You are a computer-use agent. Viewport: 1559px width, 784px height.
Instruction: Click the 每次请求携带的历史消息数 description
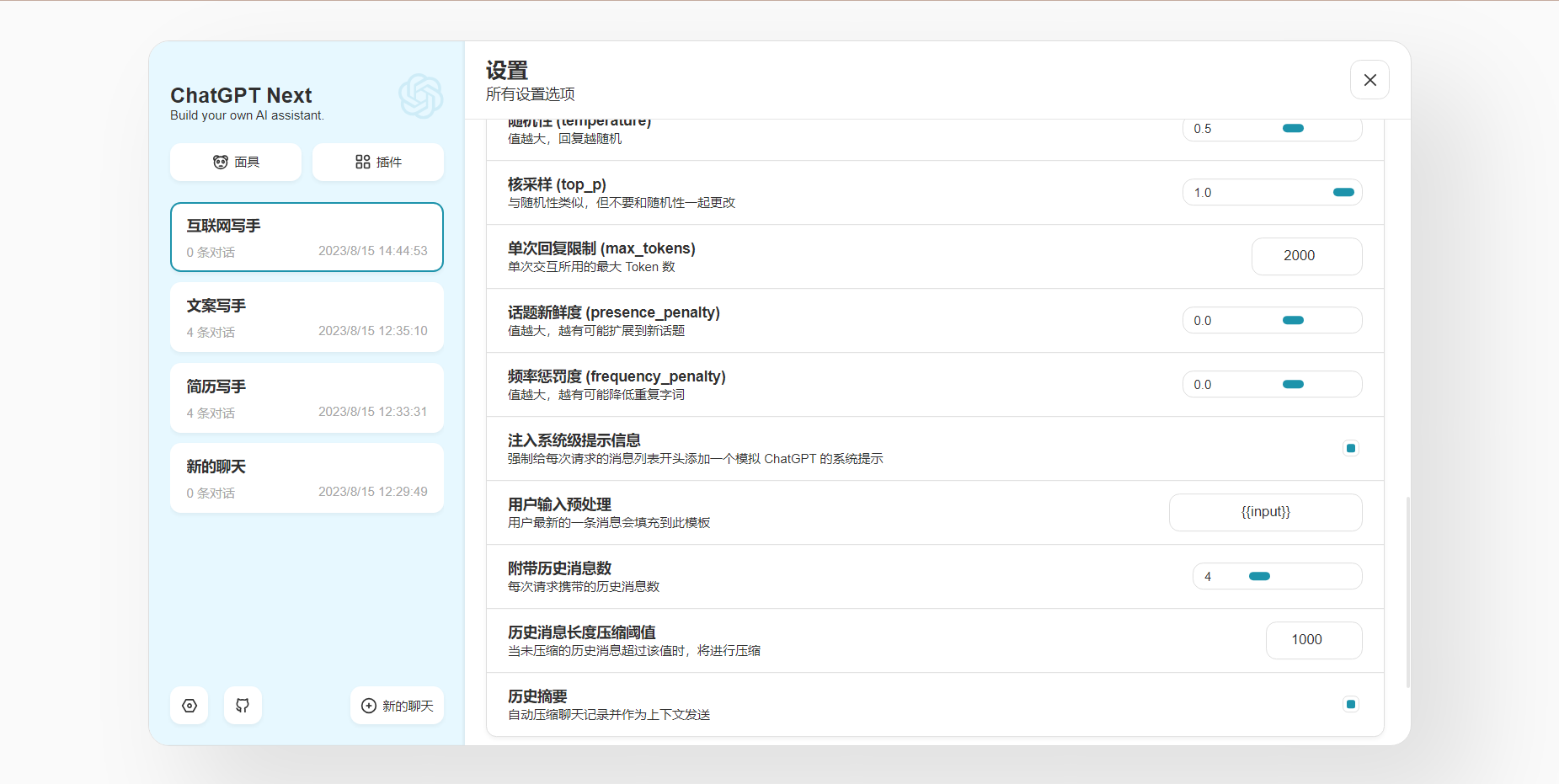coord(584,587)
